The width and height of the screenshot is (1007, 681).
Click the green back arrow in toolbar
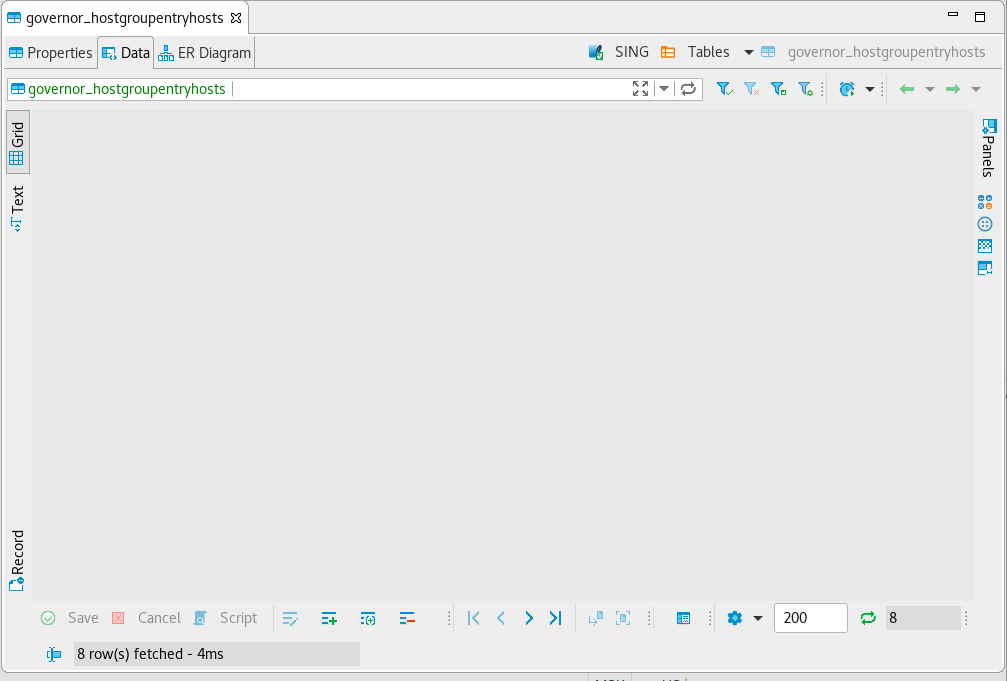point(907,89)
